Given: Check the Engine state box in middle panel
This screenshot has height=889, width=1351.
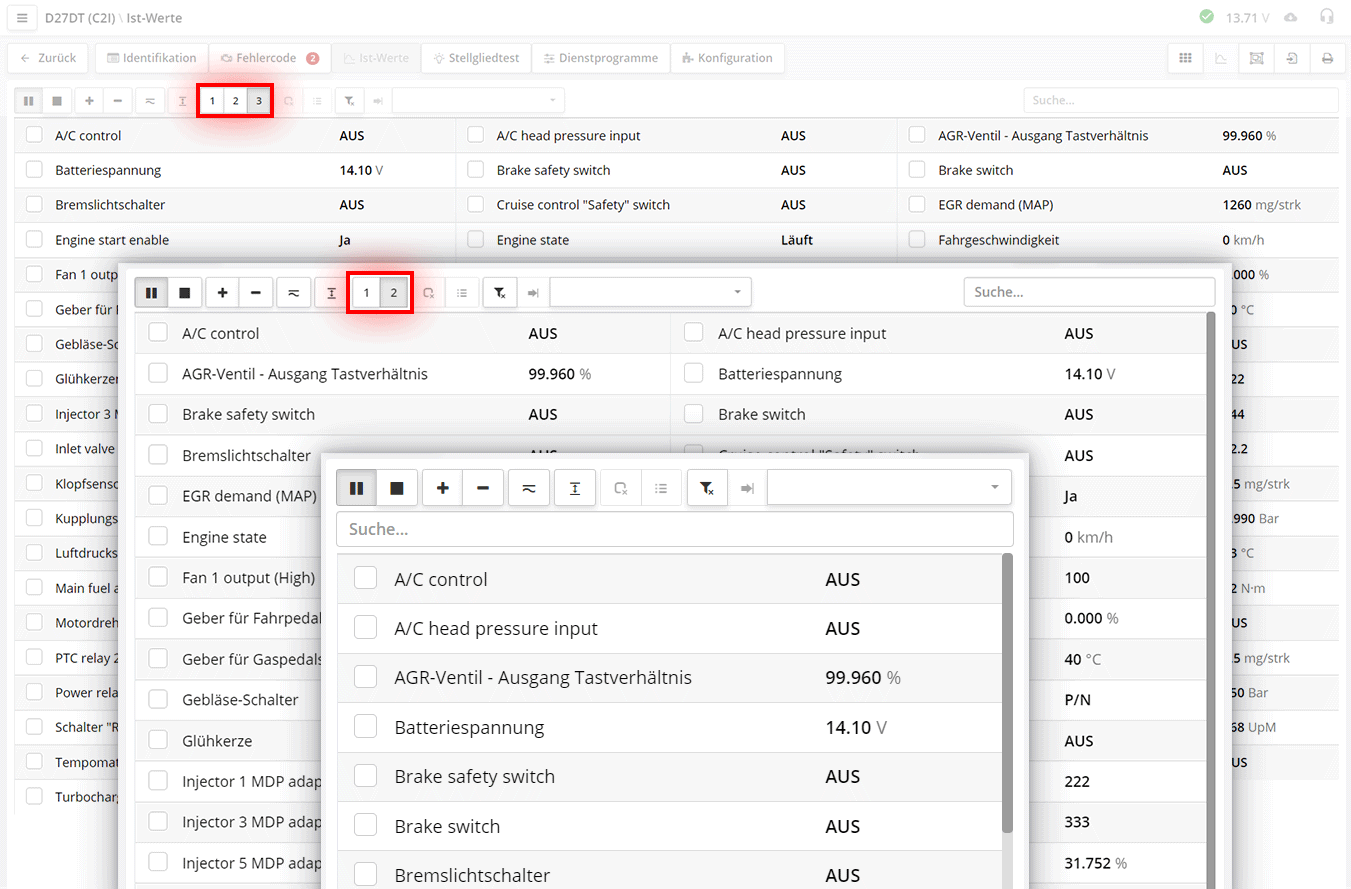Looking at the screenshot, I should coord(158,537).
